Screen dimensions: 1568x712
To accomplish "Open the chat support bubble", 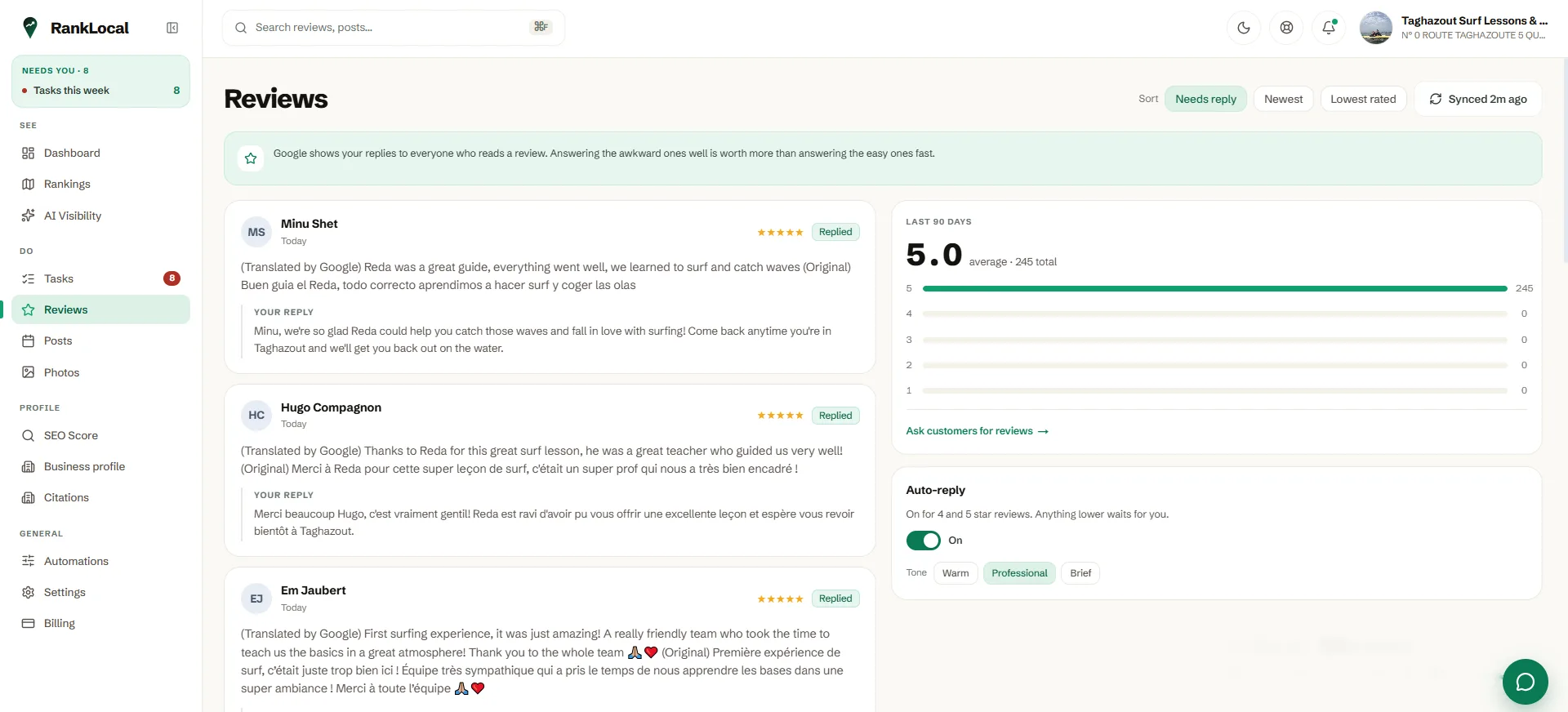I will click(x=1525, y=682).
